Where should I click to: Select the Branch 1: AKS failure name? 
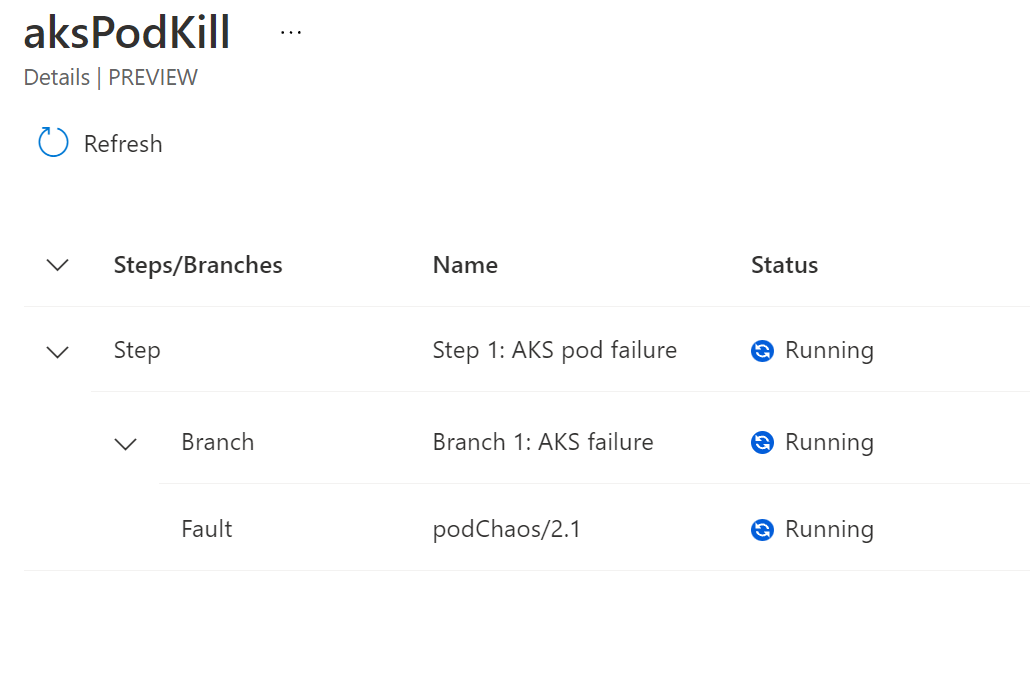pyautogui.click(x=543, y=442)
